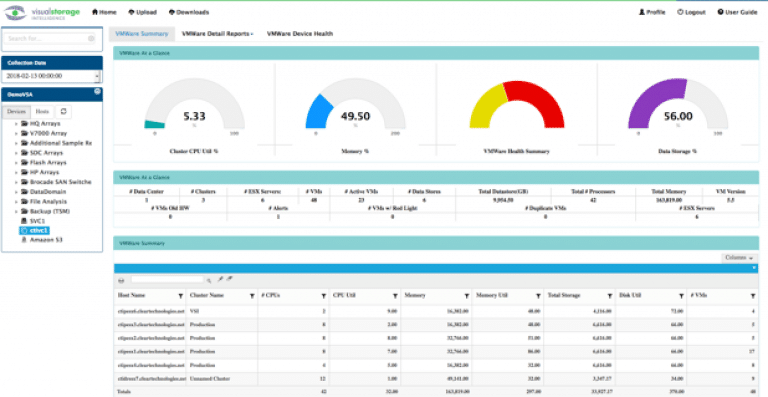Image resolution: width=768 pixels, height=397 pixels.
Task: Click the Logout link
Action: coord(691,12)
